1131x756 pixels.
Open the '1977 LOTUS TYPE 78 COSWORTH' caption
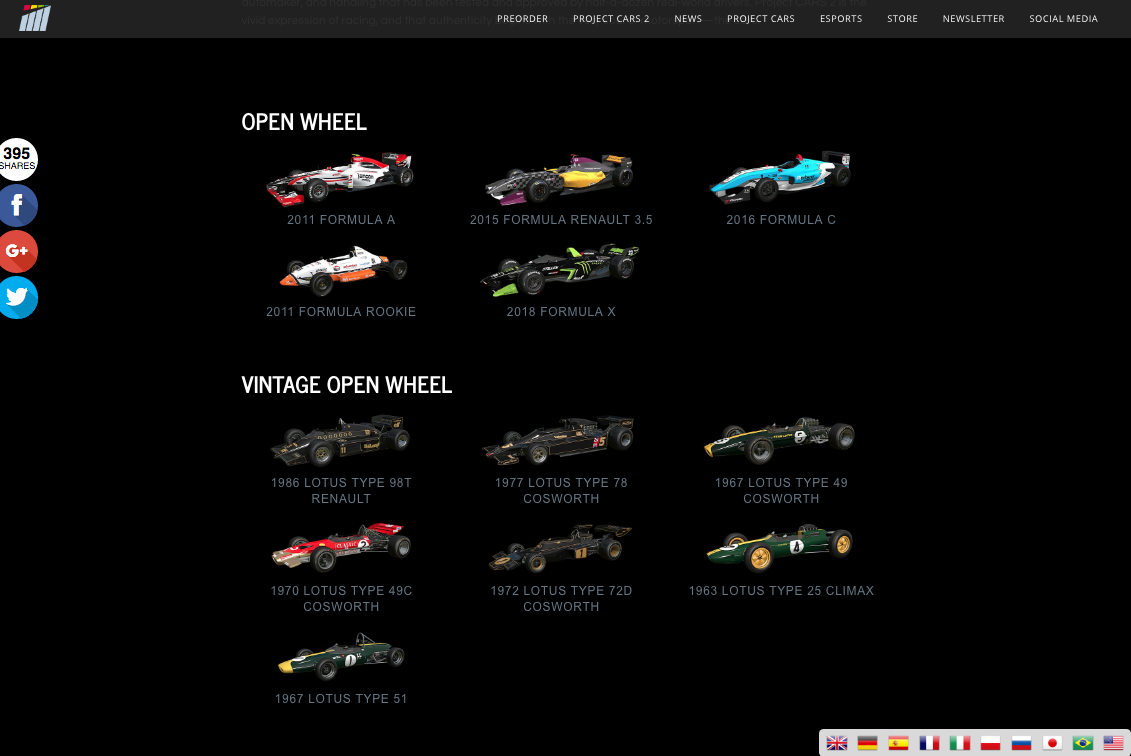coord(561,491)
